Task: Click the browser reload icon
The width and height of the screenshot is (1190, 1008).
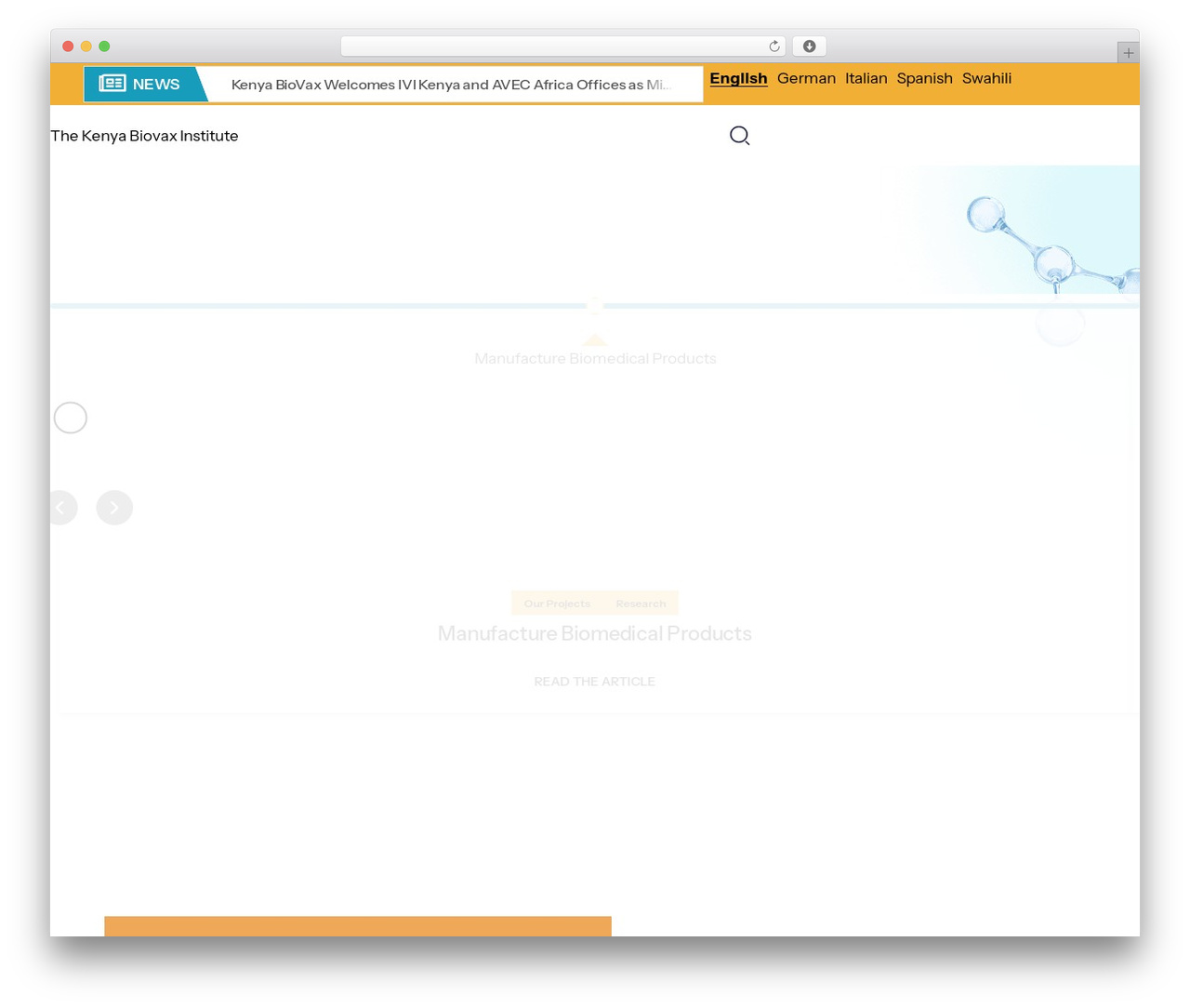Action: click(x=773, y=46)
